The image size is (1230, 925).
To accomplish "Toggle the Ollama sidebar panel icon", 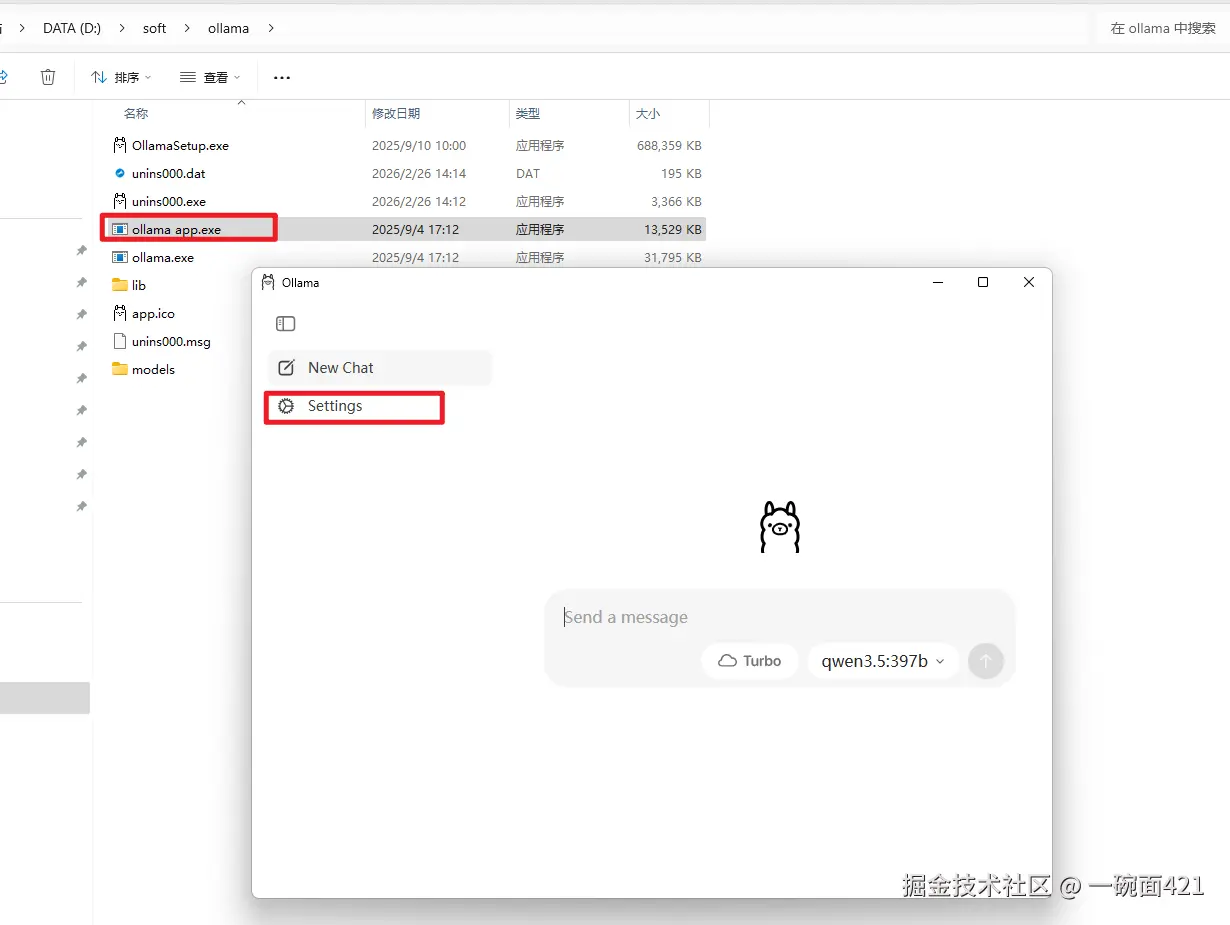I will 286,323.
